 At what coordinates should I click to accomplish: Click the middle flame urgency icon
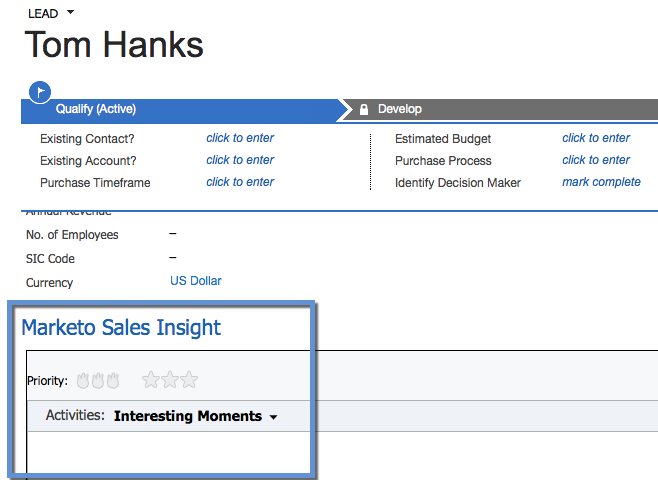[98, 380]
